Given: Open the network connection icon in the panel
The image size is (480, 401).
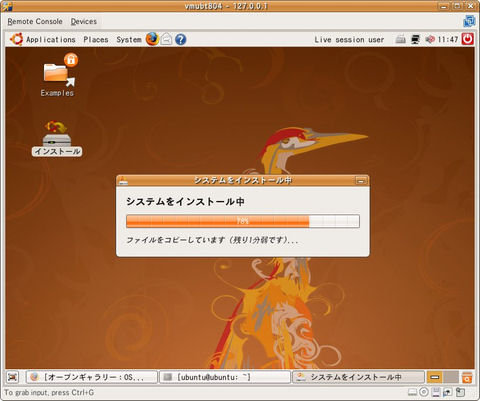Looking at the screenshot, I should (415, 40).
